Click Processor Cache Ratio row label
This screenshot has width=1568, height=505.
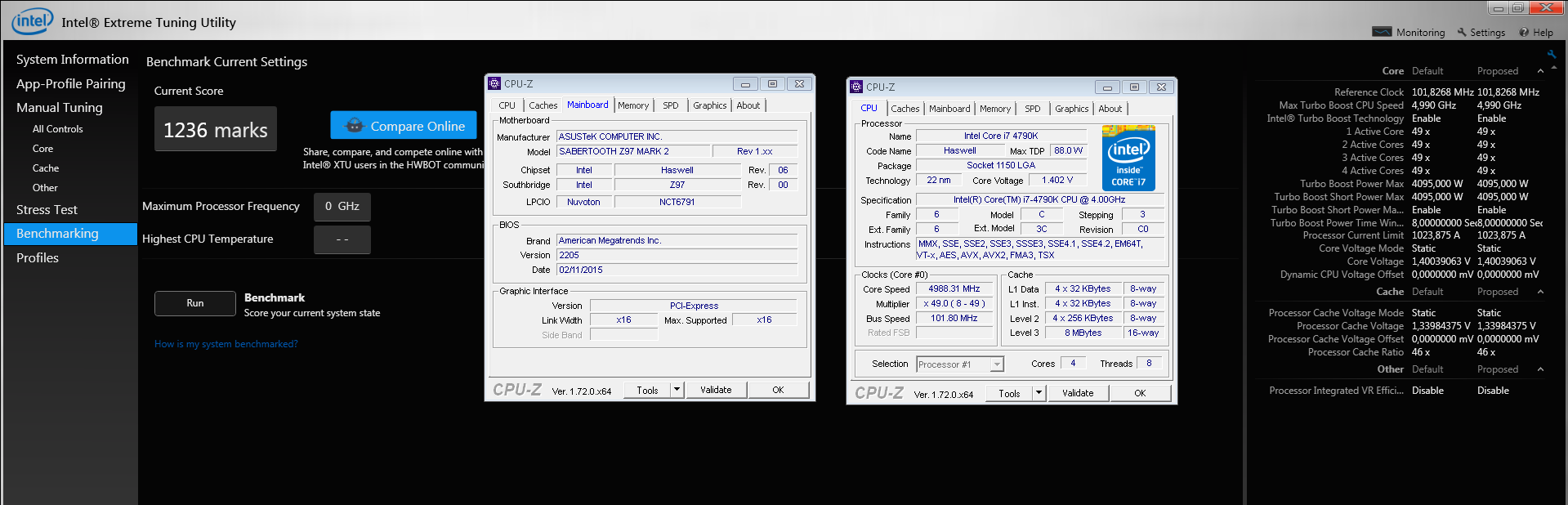pos(1356,352)
